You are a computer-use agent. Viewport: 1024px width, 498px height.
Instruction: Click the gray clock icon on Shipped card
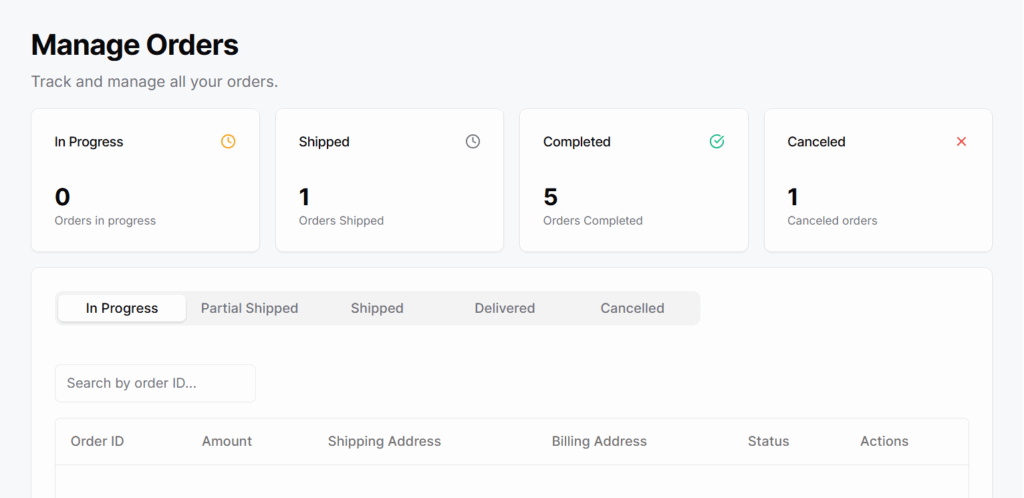pyautogui.click(x=473, y=142)
